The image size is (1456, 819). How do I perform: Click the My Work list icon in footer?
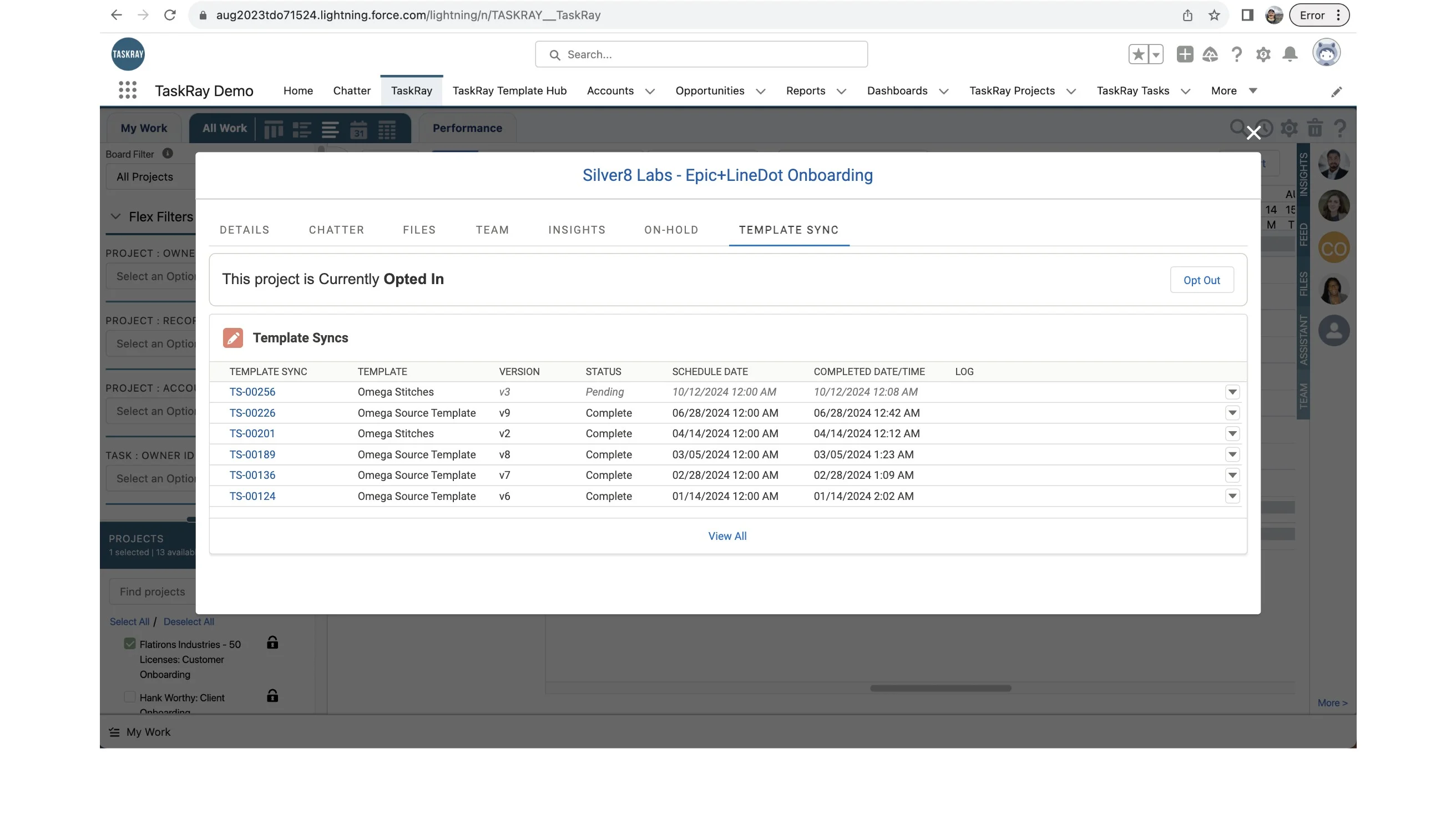(114, 732)
